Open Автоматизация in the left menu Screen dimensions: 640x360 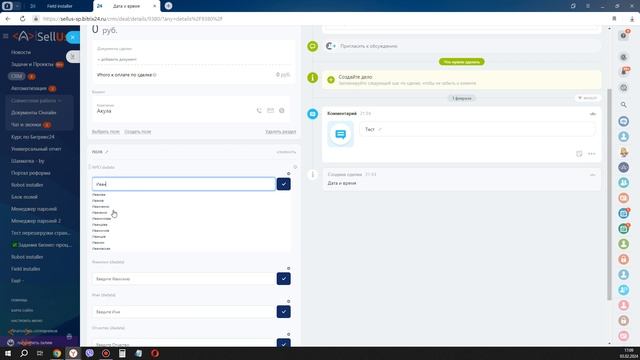tap(29, 89)
